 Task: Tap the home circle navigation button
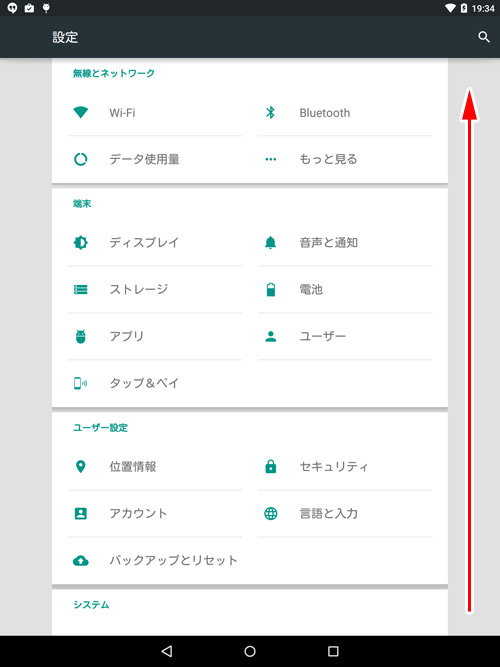(x=250, y=651)
